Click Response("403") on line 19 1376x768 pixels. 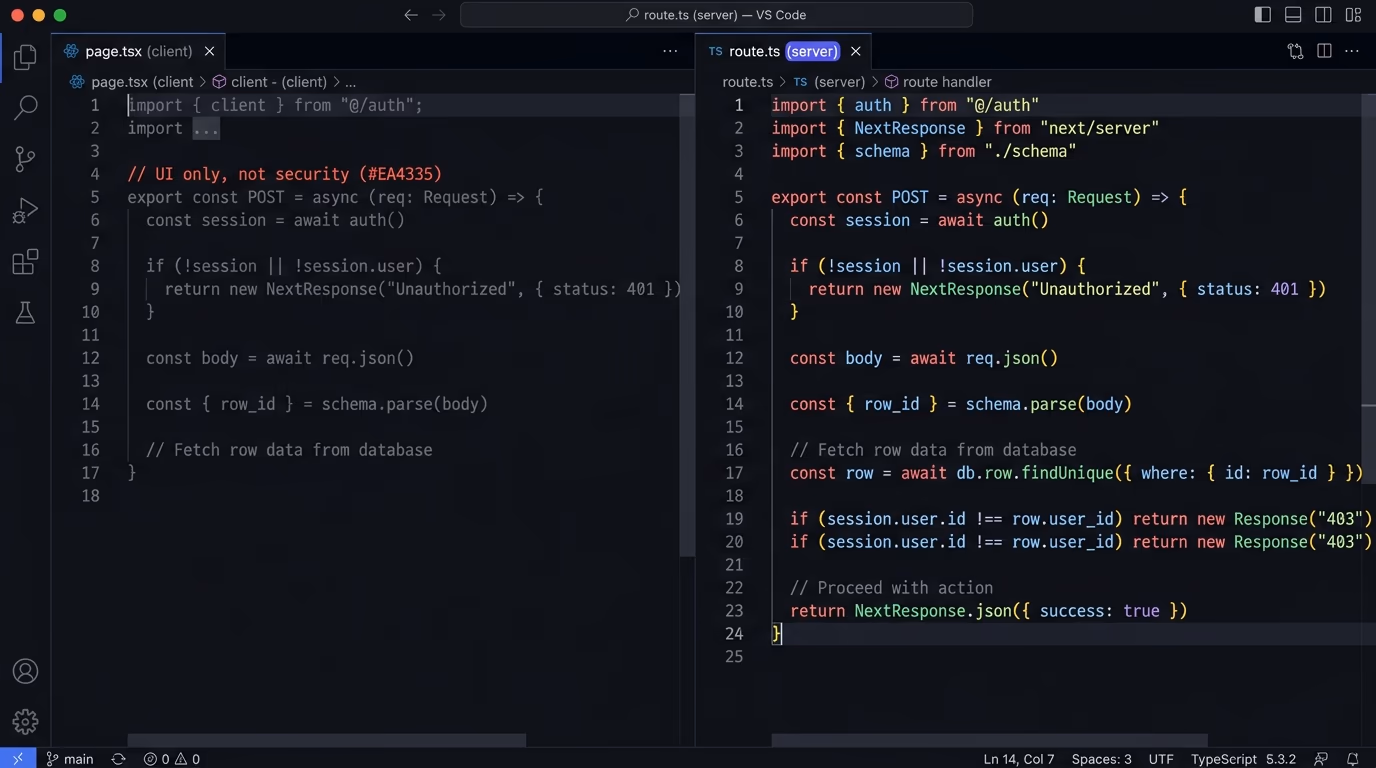click(x=1301, y=519)
